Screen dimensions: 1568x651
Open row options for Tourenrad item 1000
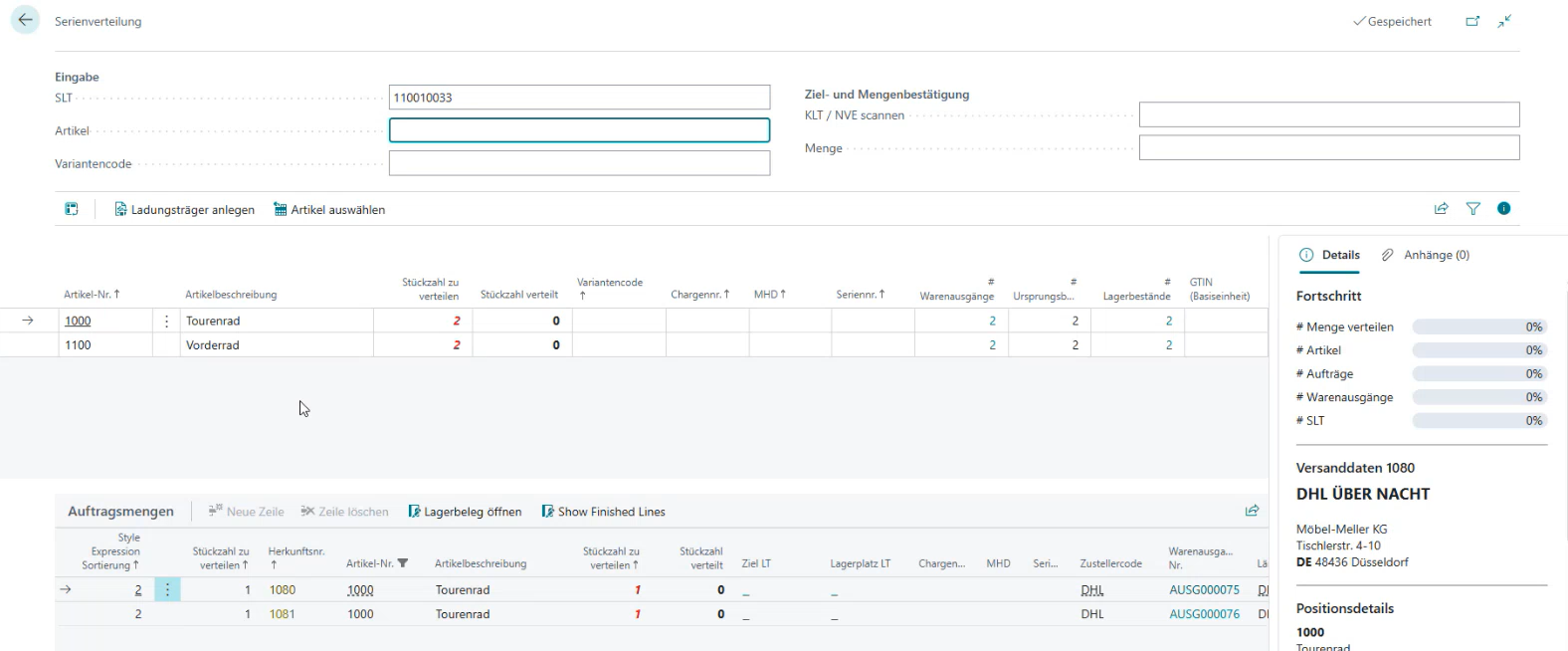click(166, 322)
